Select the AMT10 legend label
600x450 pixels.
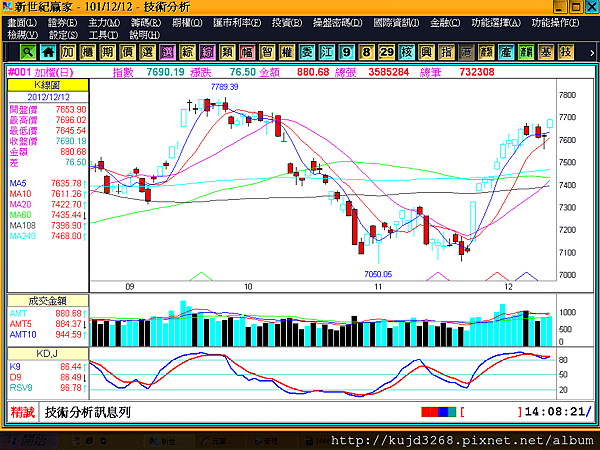point(23,335)
